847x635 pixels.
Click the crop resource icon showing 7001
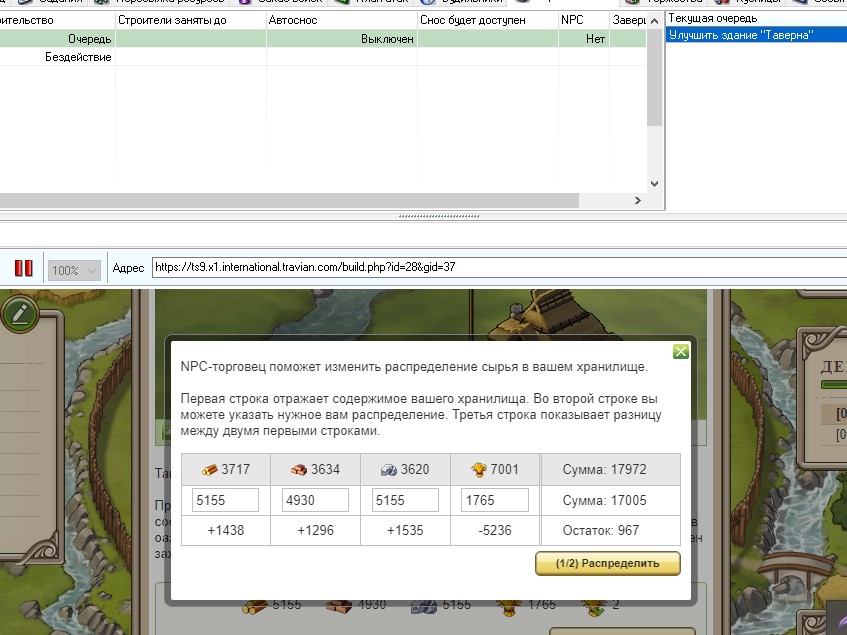(479, 470)
